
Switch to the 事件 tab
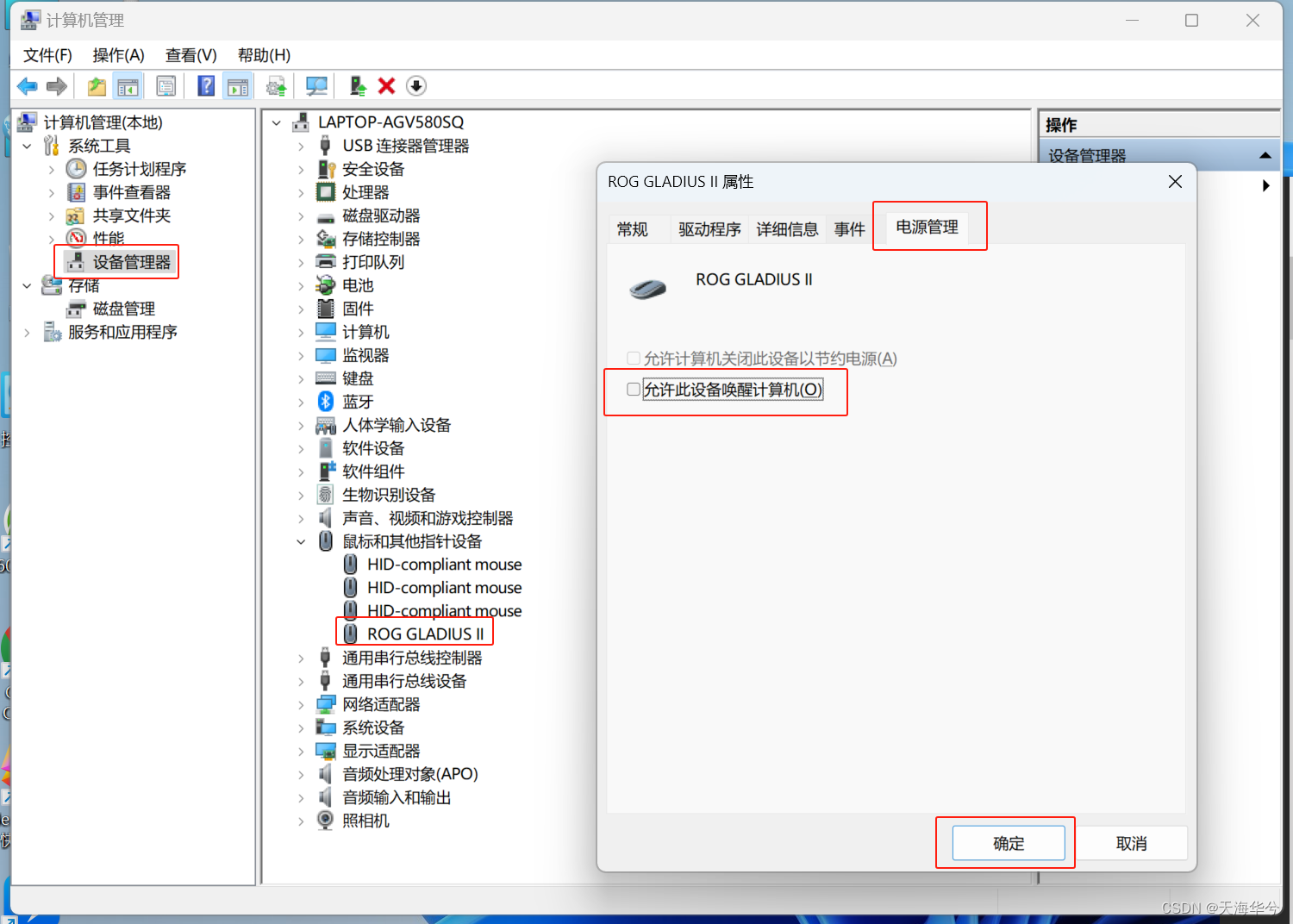click(x=849, y=229)
